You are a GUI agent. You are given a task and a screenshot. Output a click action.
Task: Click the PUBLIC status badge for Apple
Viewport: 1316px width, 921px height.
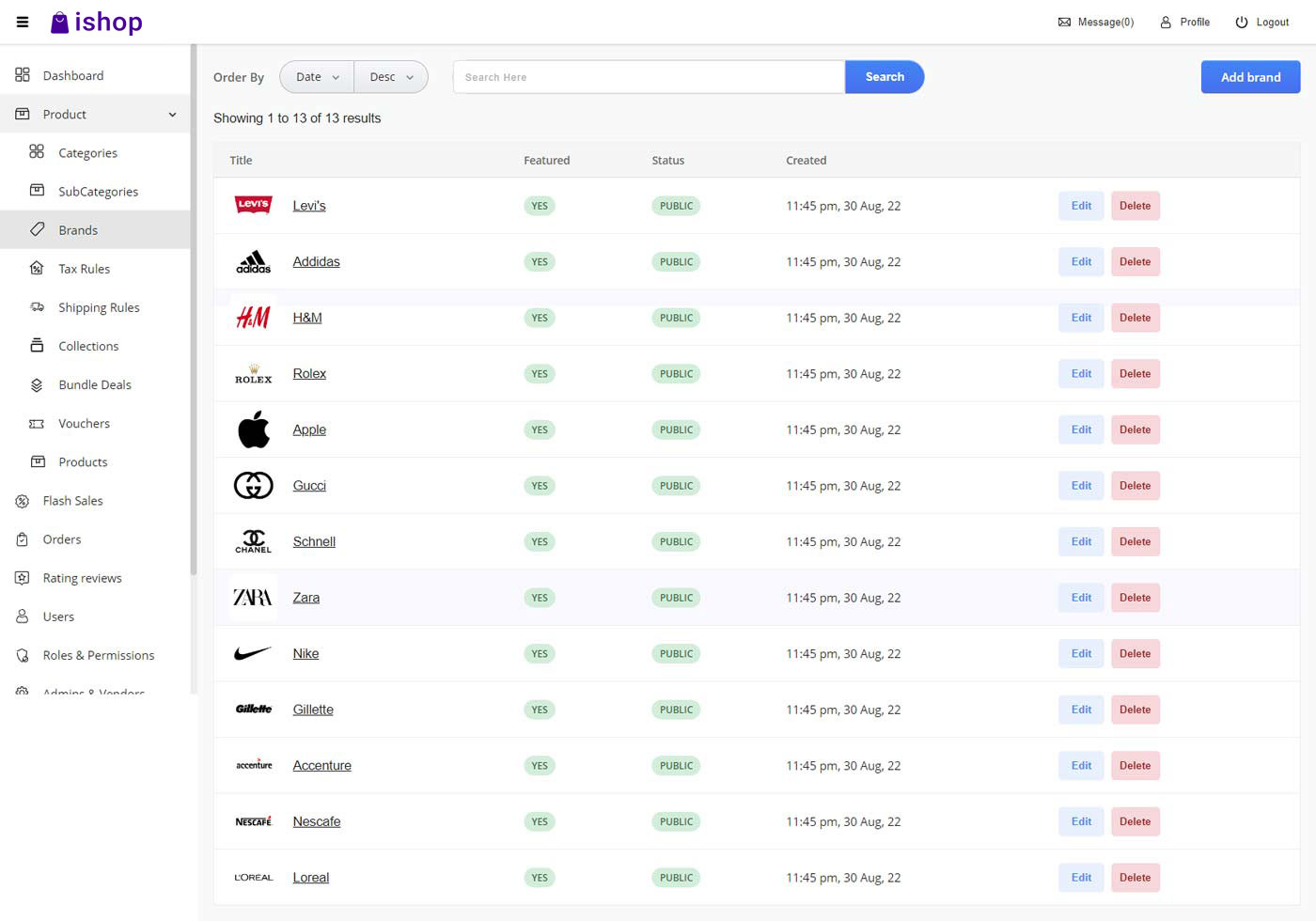[x=676, y=429]
